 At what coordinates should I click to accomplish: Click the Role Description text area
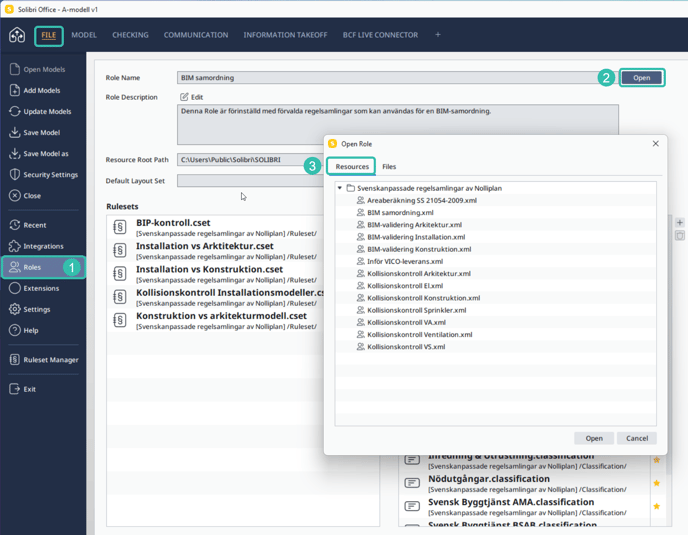click(x=398, y=124)
